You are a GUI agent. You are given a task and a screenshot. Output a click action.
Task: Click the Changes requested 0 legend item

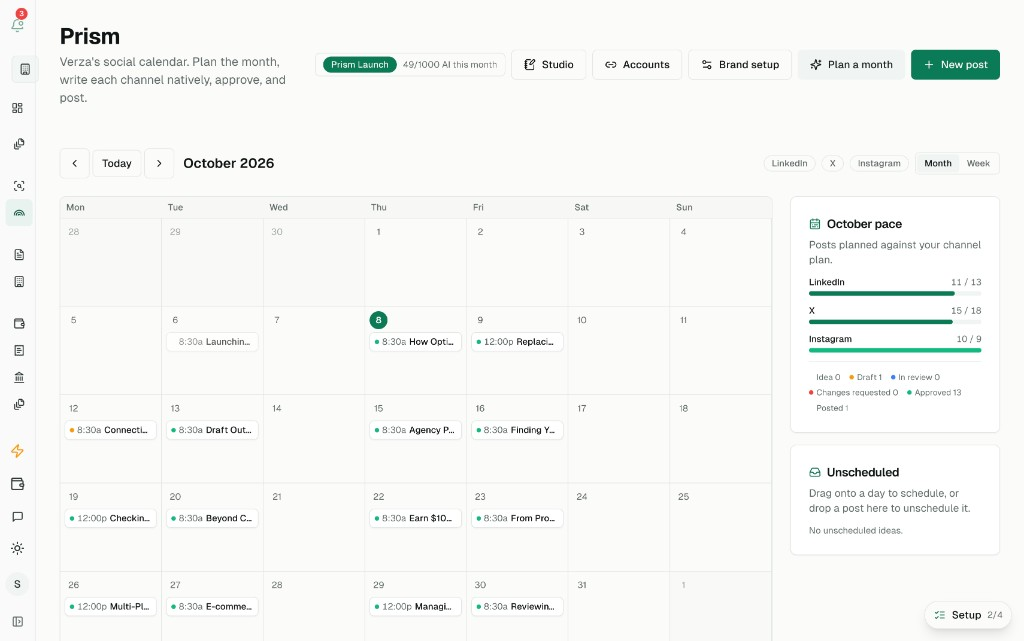[854, 392]
